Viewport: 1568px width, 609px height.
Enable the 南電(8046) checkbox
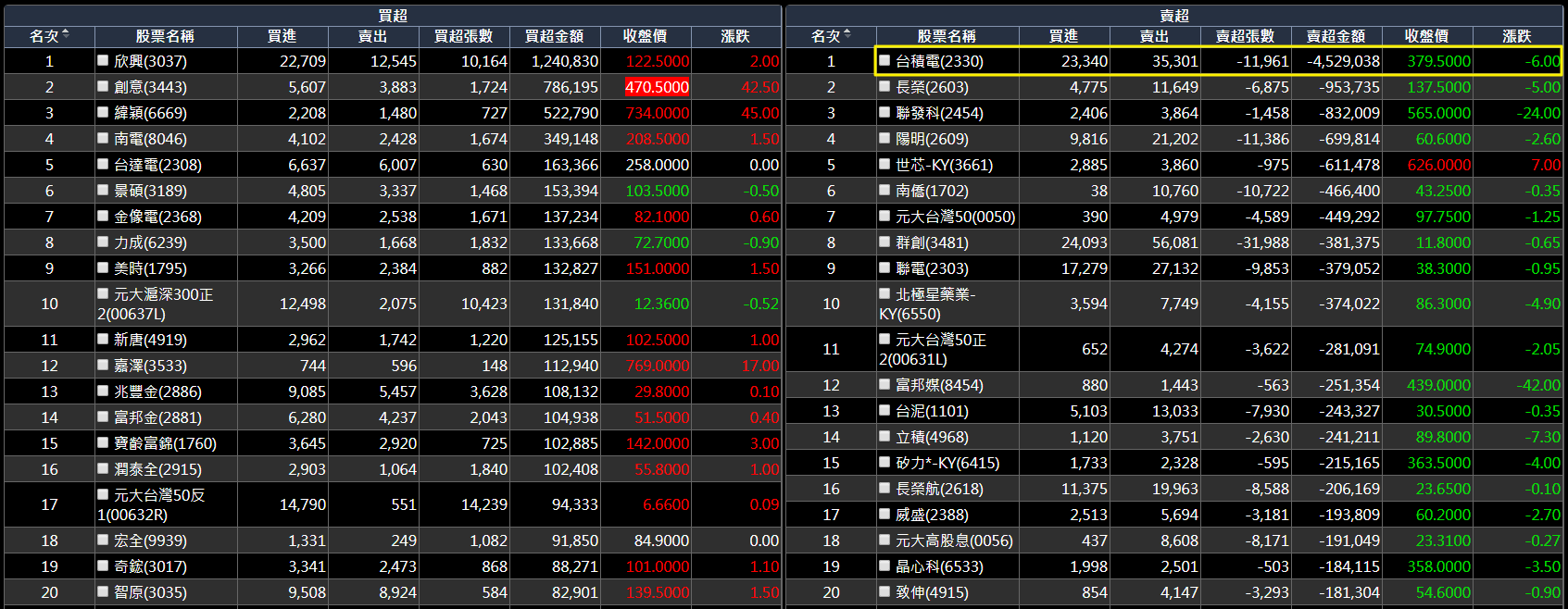(104, 138)
